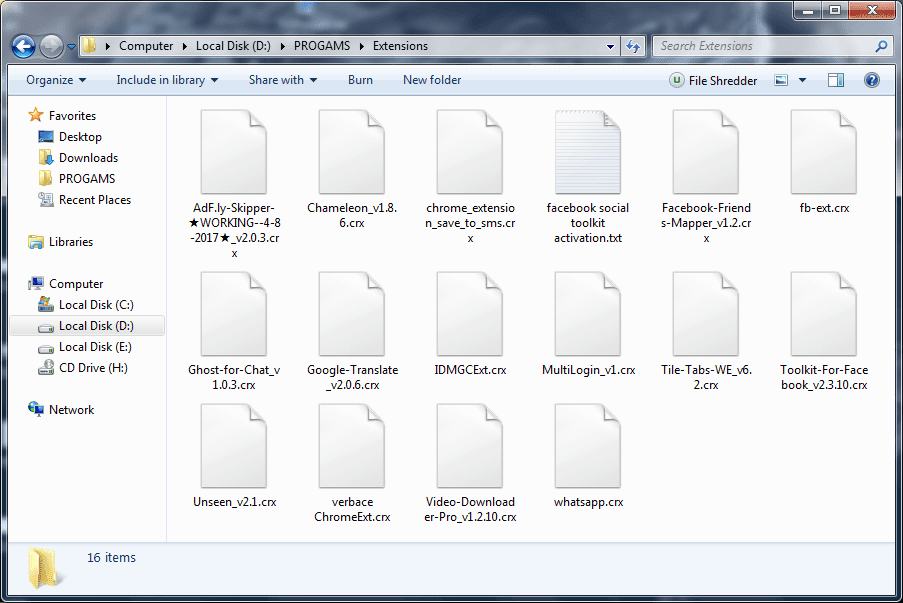
Task: Open Downloads in Favorites
Action: point(88,158)
